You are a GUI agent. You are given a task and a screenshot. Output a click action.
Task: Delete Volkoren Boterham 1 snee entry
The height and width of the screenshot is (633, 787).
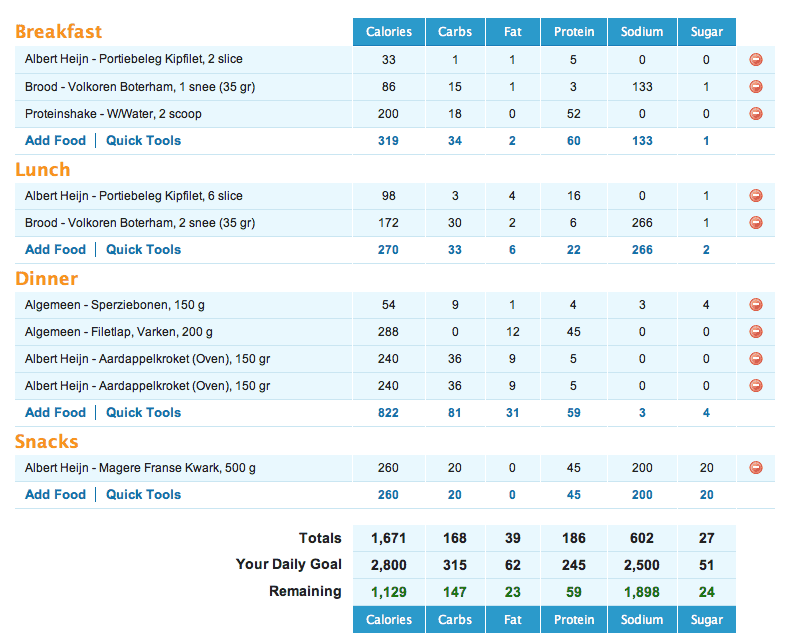755,87
